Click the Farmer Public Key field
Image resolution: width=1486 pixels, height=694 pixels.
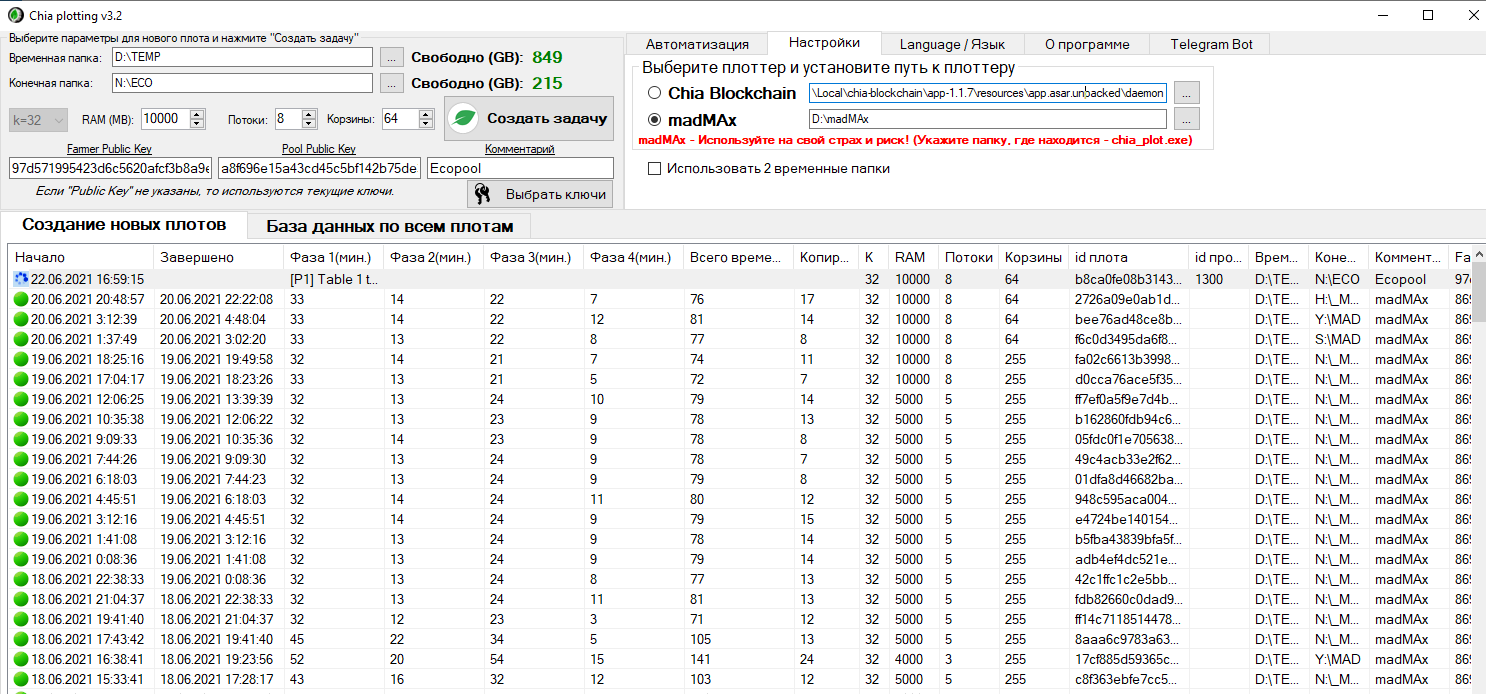coord(111,168)
